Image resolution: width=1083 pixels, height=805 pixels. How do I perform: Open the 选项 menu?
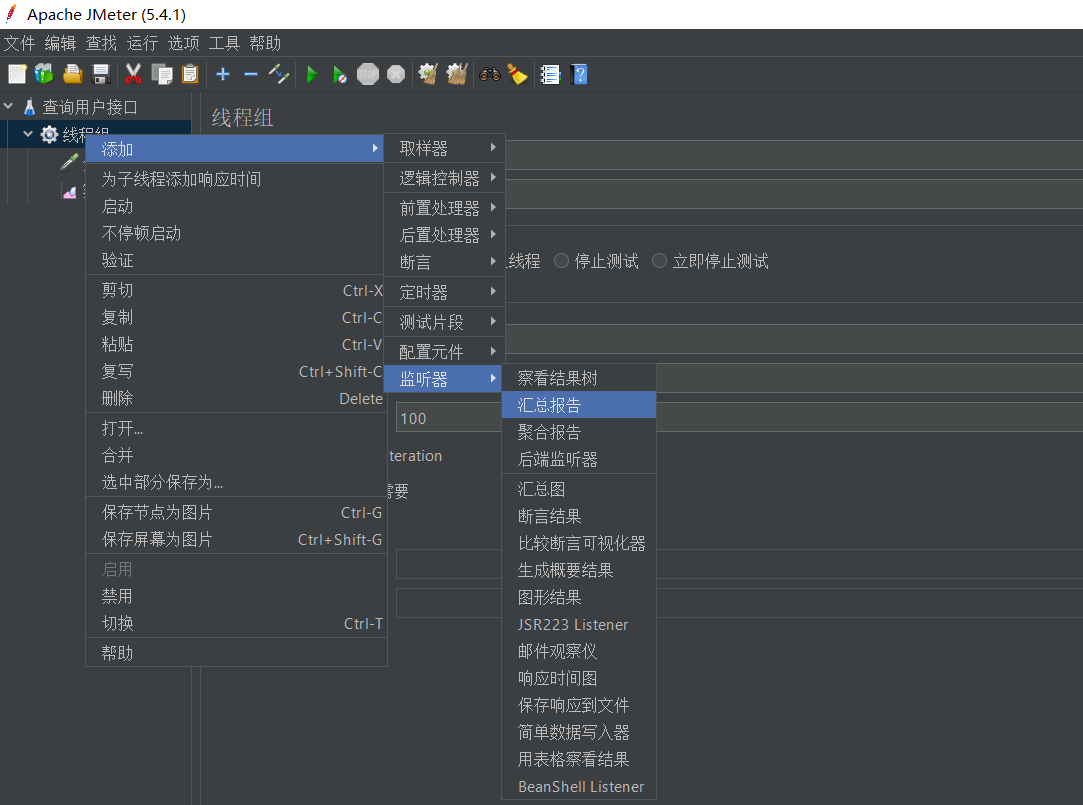183,43
